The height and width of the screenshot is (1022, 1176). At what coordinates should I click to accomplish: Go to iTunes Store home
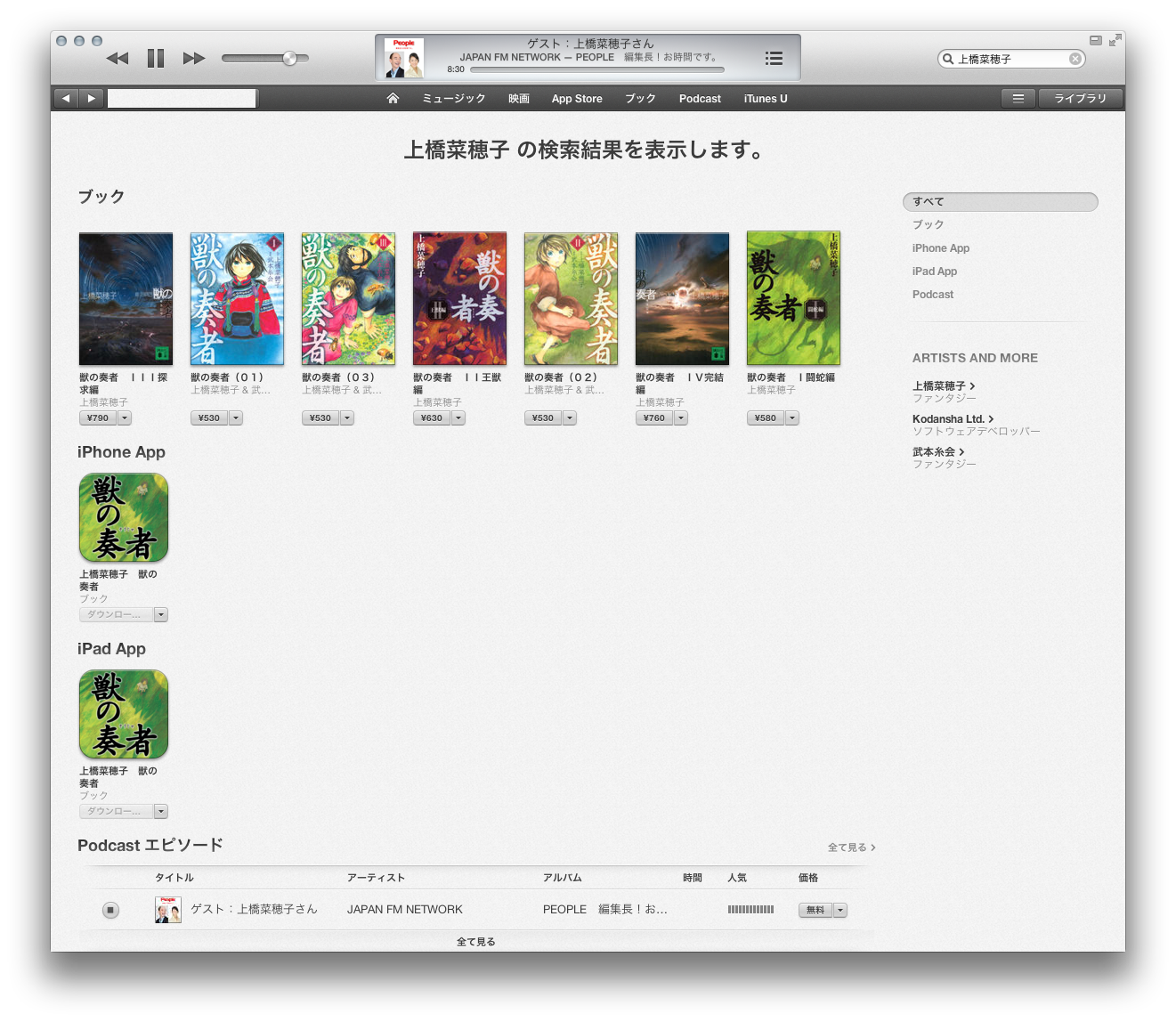[393, 98]
